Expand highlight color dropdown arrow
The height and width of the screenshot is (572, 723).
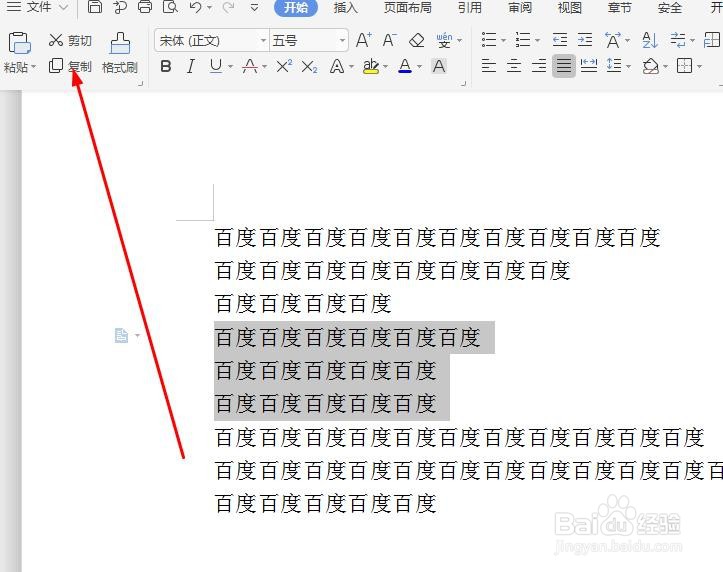click(385, 67)
